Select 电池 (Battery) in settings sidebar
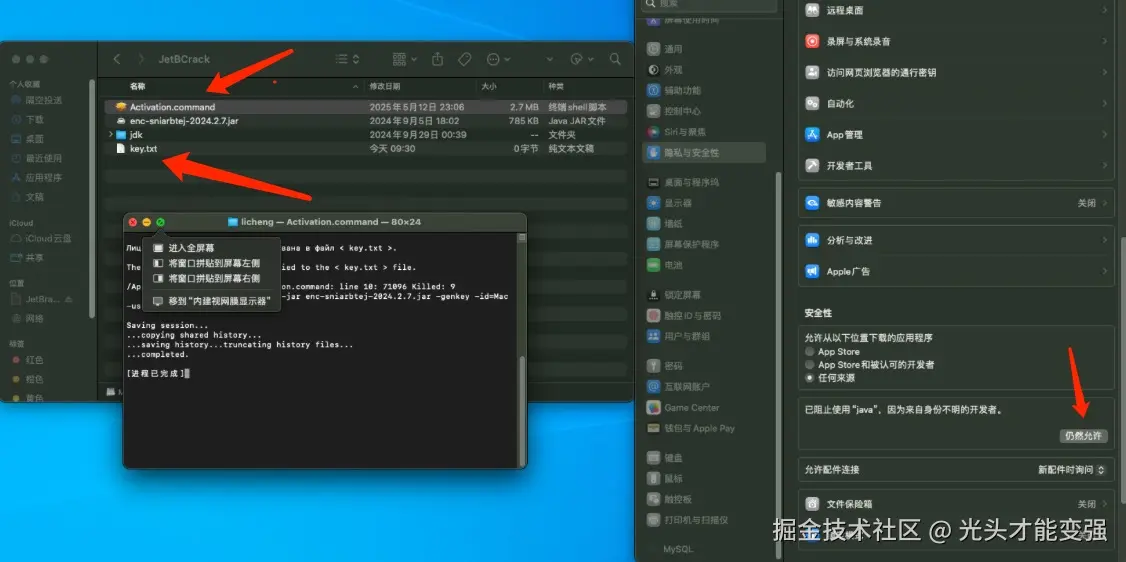Viewport: 1126px width, 562px height. click(704, 265)
